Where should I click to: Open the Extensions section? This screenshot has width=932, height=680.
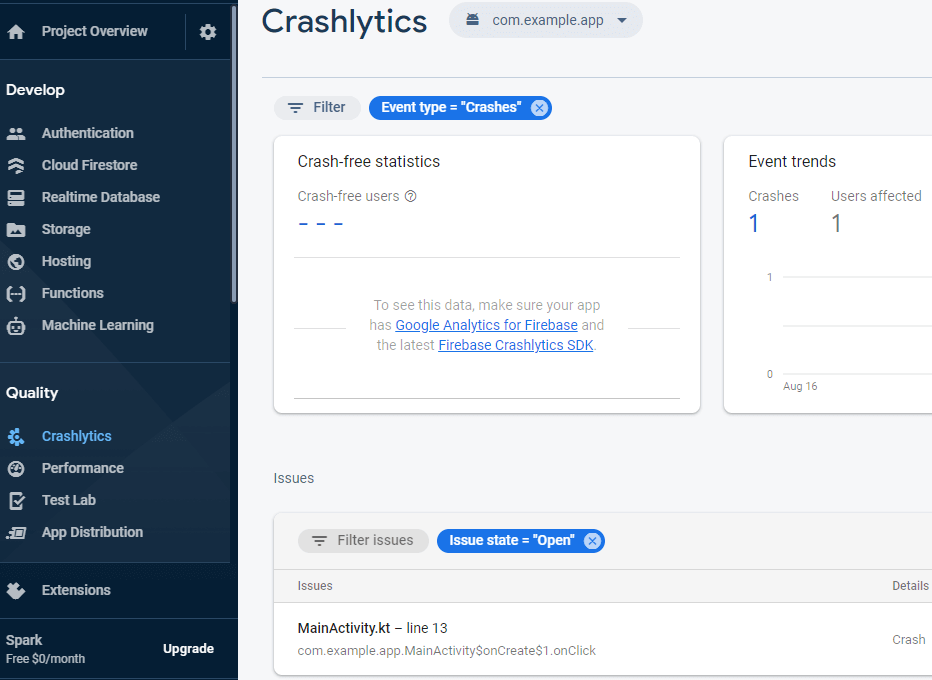tap(78, 590)
